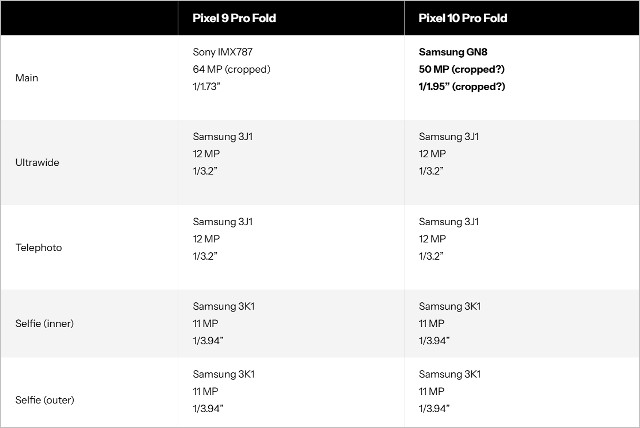This screenshot has width=640, height=428.
Task: Click 1/3.2" in Pixel 10 Ultrawide cell
Action: click(x=431, y=171)
